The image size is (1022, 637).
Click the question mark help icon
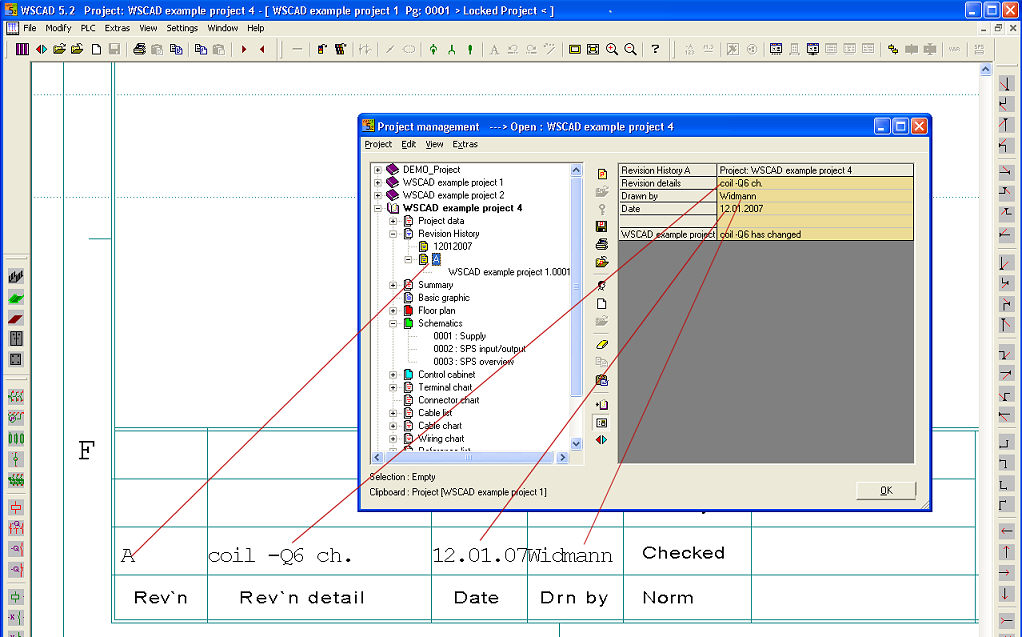(655, 49)
